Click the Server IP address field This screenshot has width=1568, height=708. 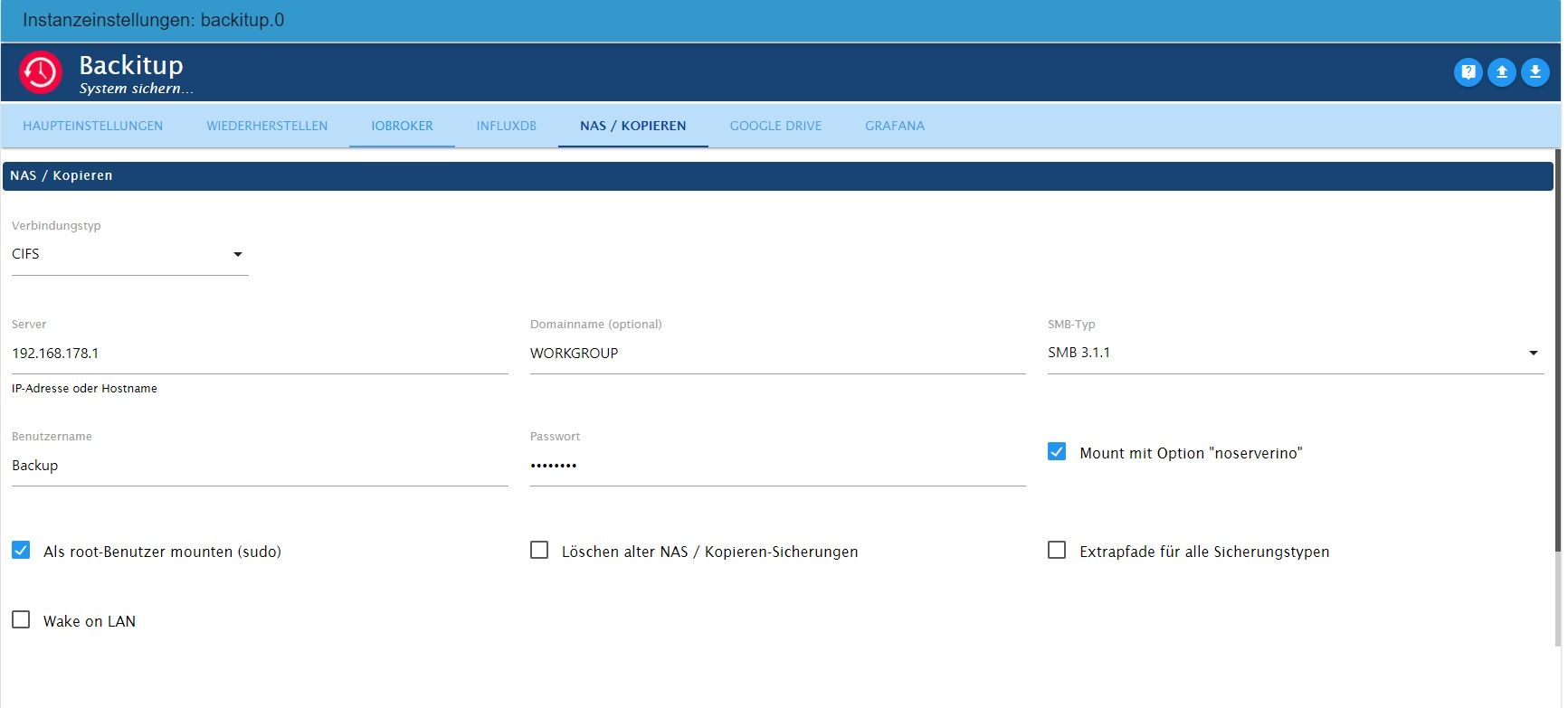coord(260,354)
